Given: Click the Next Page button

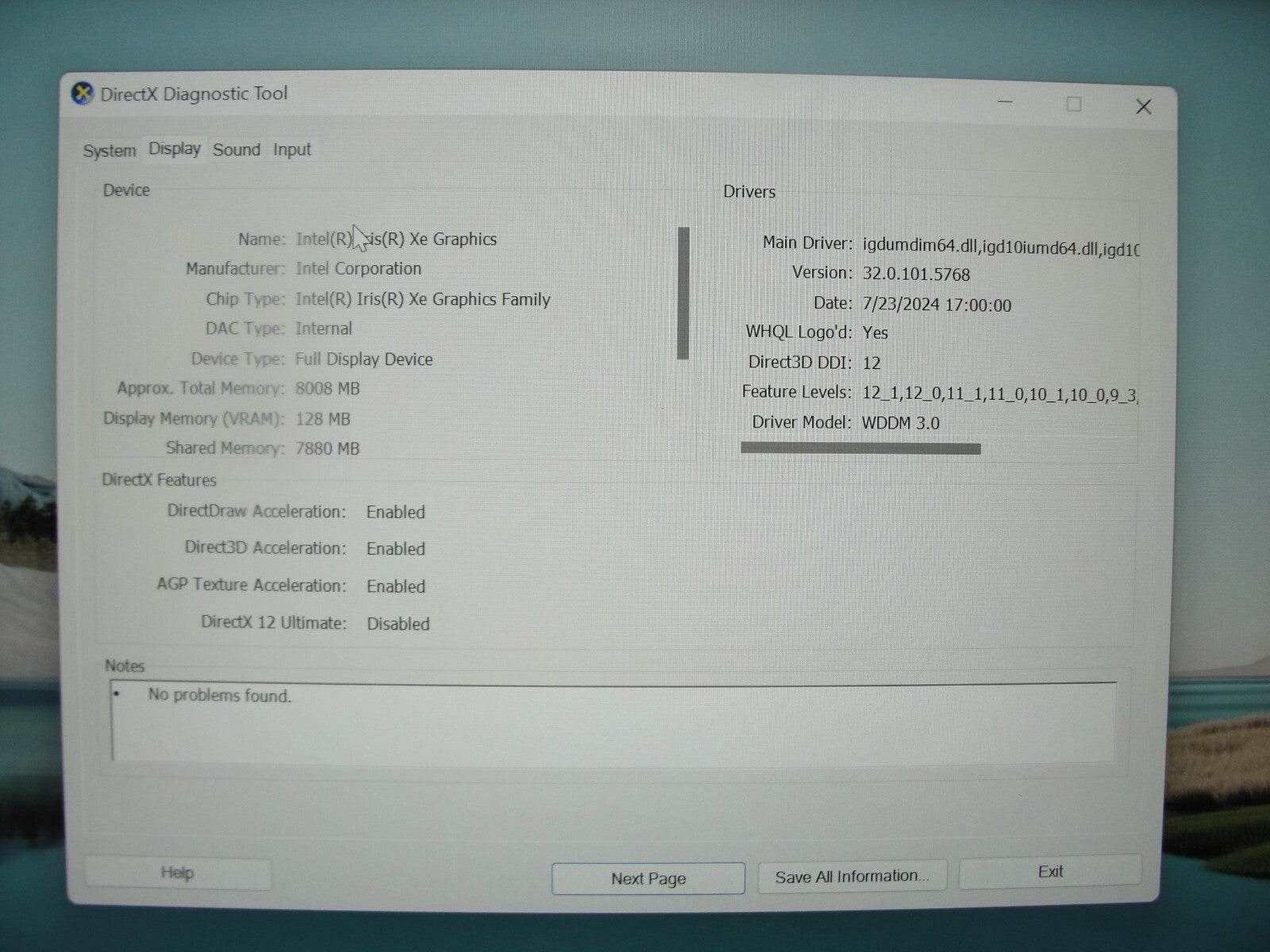Looking at the screenshot, I should [647, 877].
